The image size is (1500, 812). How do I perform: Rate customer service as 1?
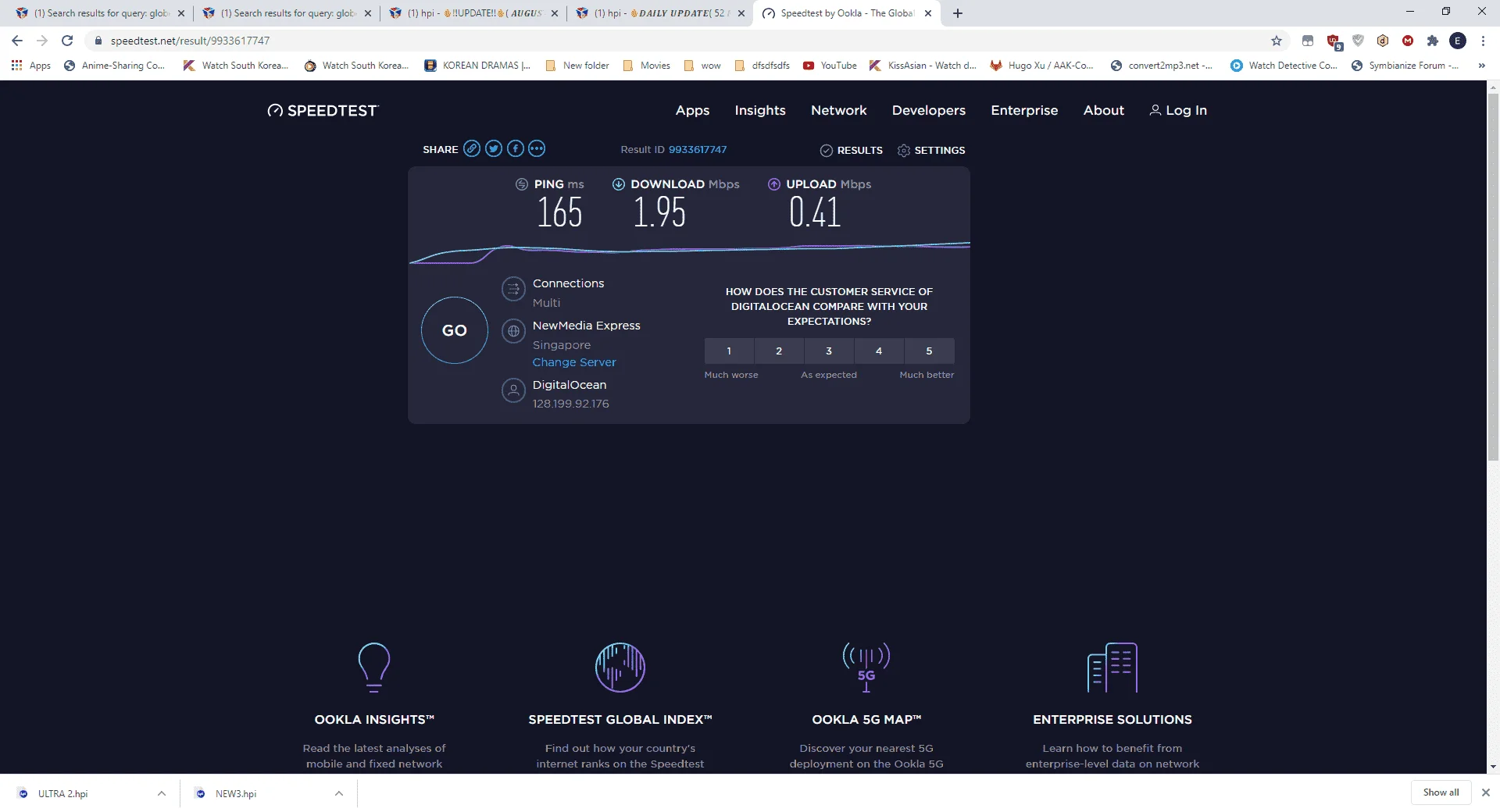(729, 351)
